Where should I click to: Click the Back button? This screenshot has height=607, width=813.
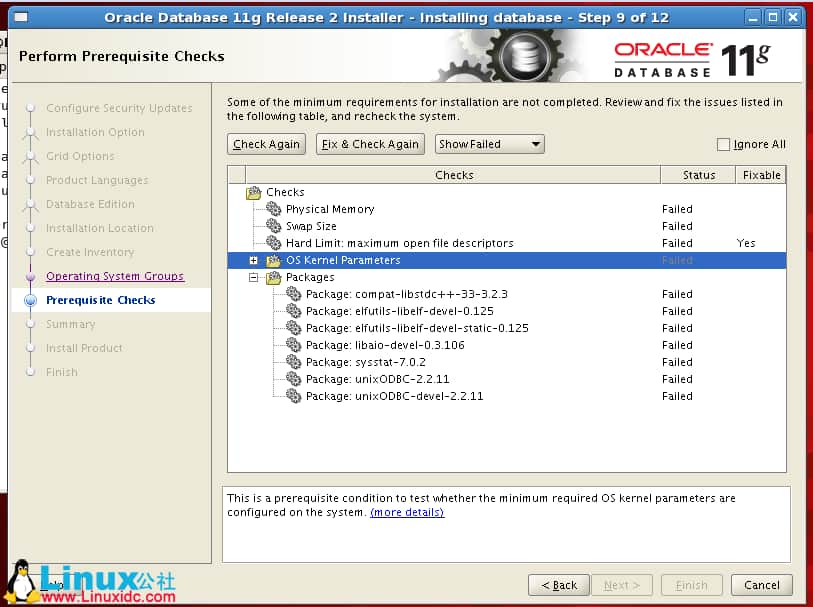558,585
